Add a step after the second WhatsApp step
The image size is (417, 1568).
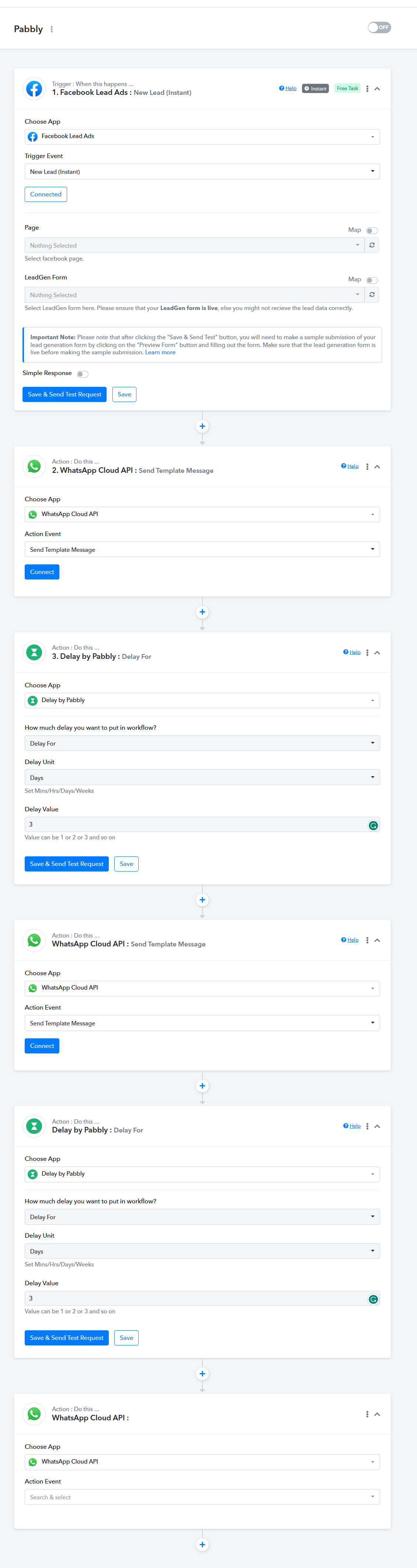coord(202,1086)
